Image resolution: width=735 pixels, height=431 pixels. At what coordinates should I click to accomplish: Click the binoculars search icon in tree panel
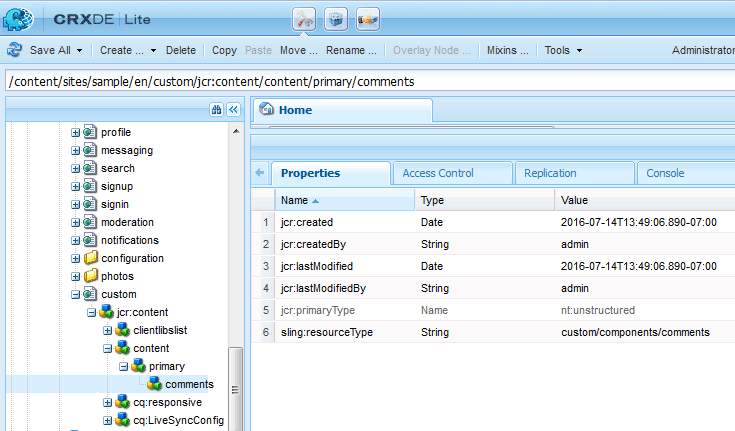tap(216, 110)
